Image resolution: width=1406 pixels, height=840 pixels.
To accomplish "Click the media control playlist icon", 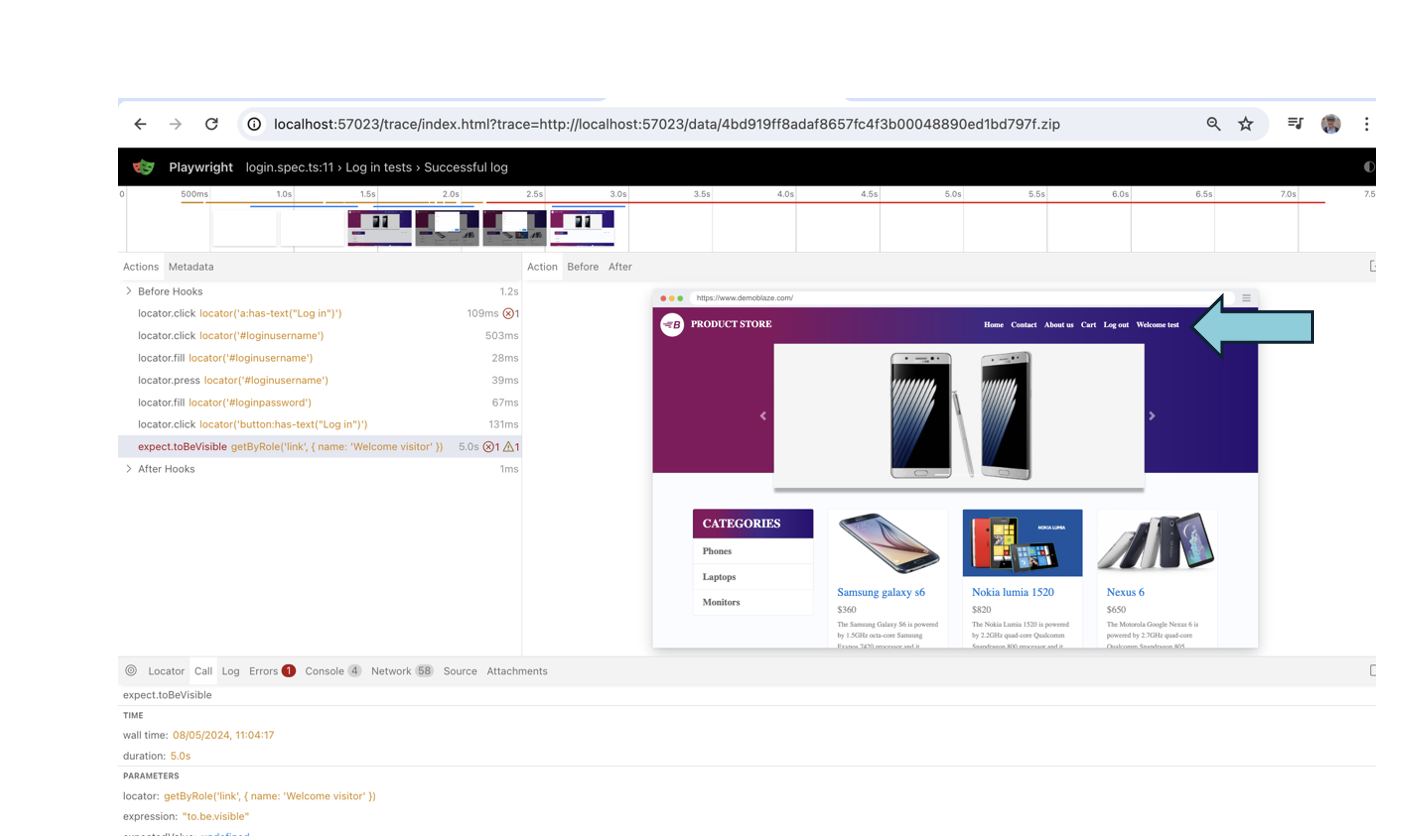I will 1295,124.
